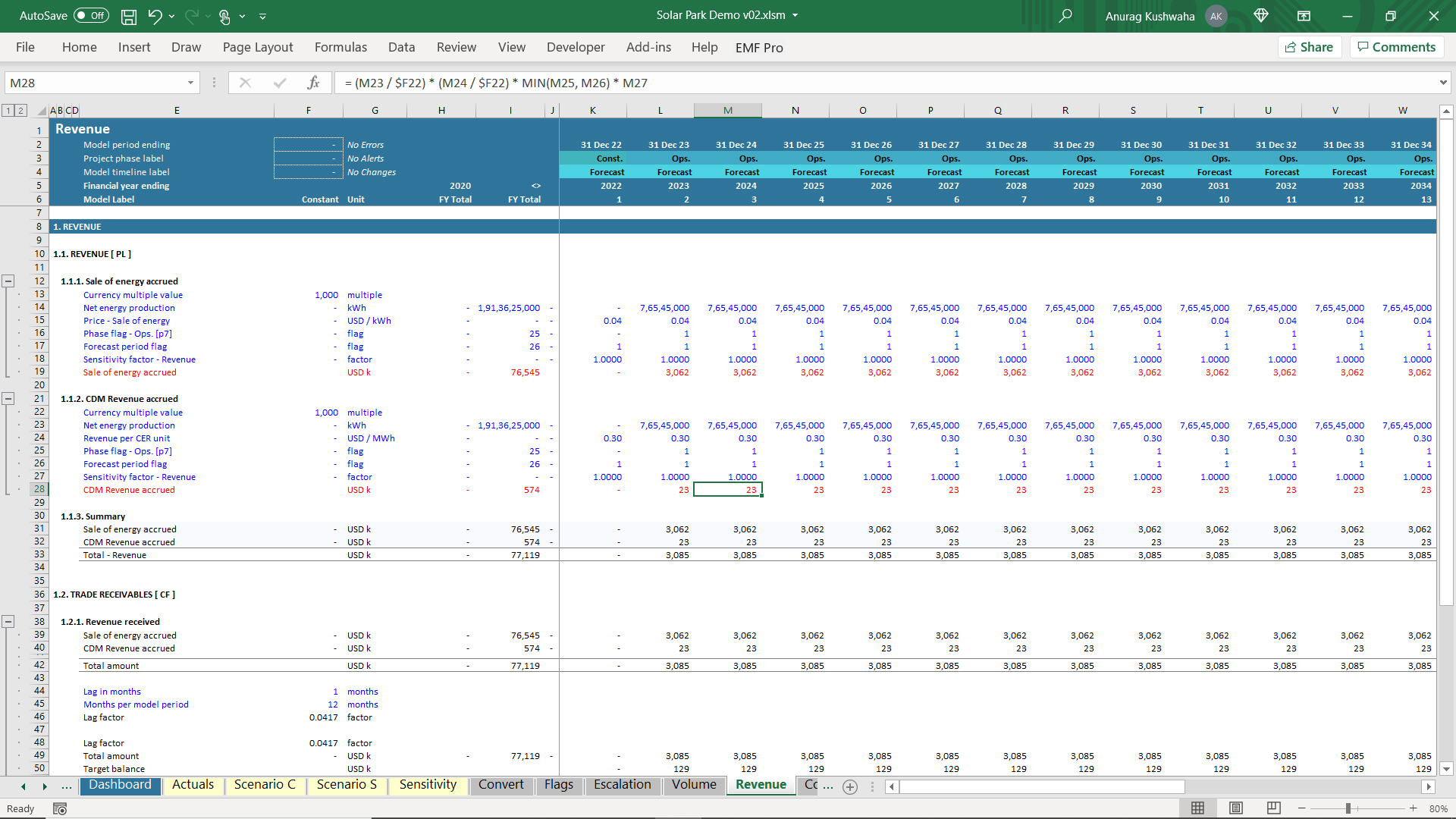Select Page Layout view icon in status bar
1456x819 pixels.
pyautogui.click(x=1236, y=808)
